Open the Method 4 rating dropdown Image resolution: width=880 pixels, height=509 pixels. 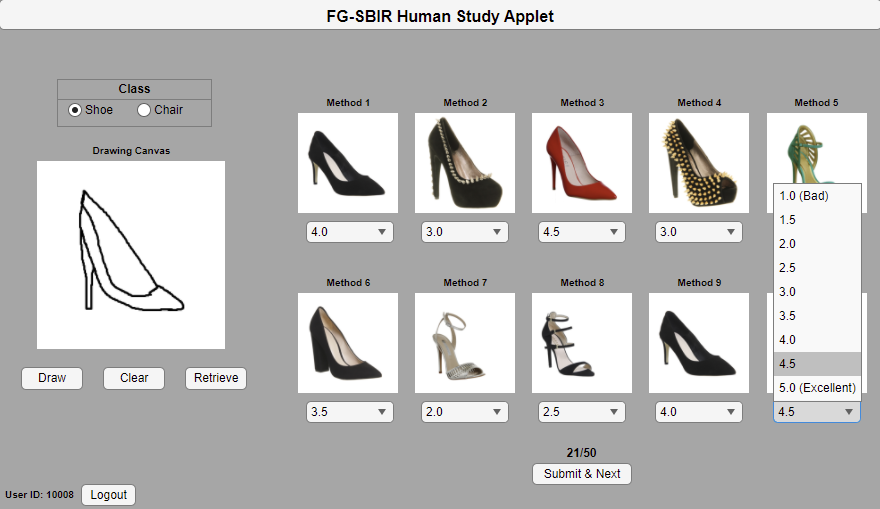(x=699, y=232)
